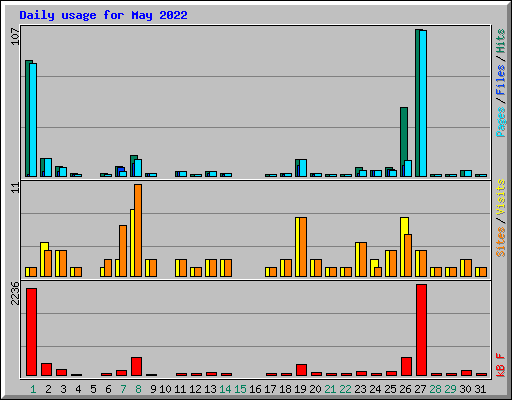Click the day label "16" on x-axis
512x400 pixels.
coord(255,389)
